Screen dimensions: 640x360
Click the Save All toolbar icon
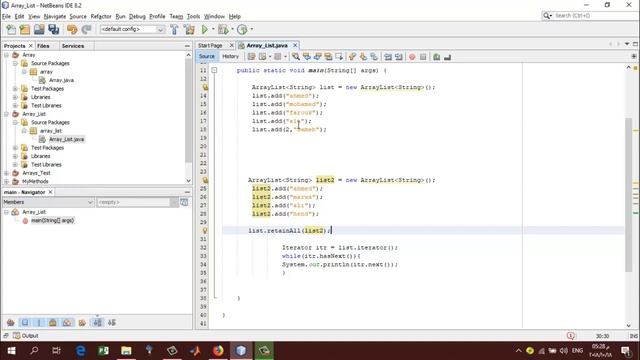53,29
